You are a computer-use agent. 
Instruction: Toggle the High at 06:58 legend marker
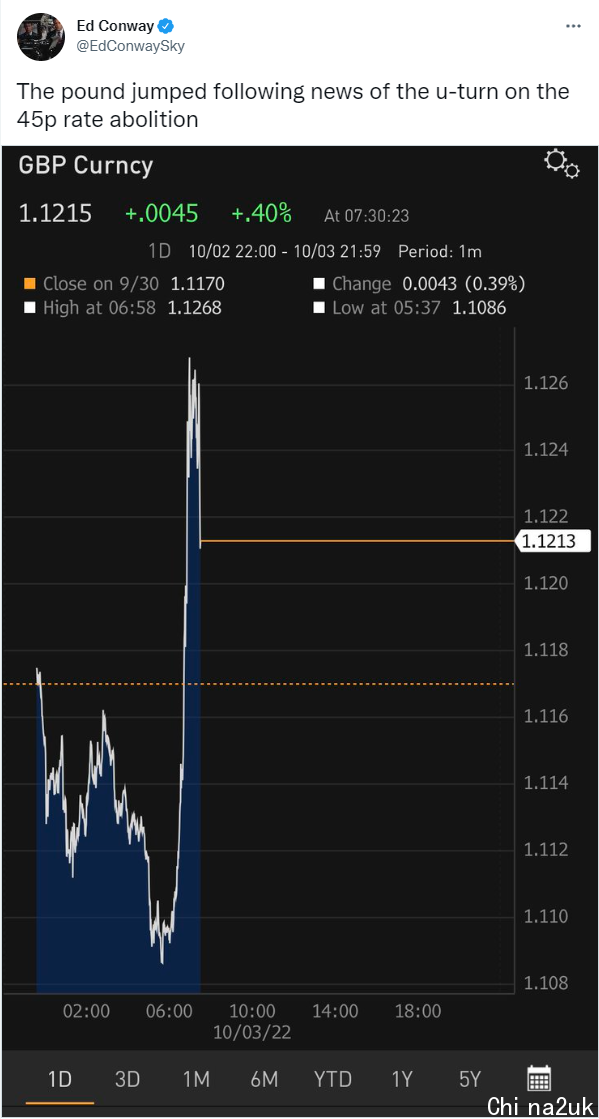click(30, 308)
